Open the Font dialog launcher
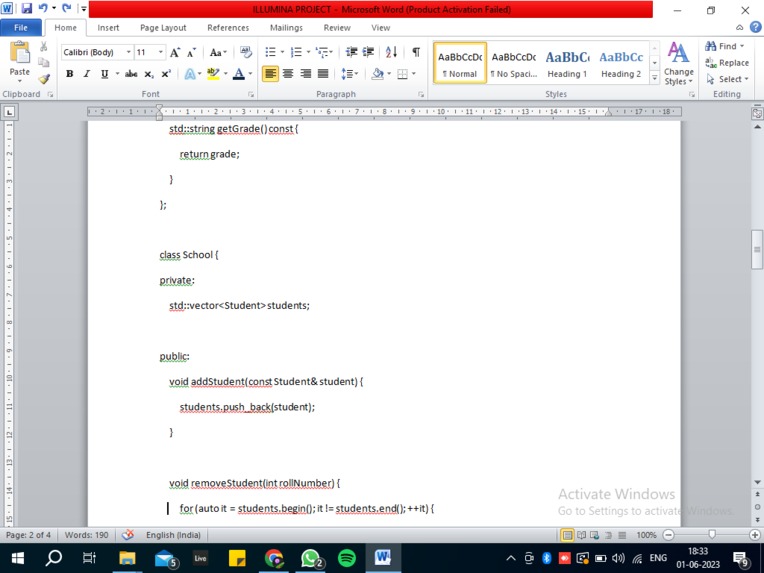The height and width of the screenshot is (573, 764). pos(251,95)
